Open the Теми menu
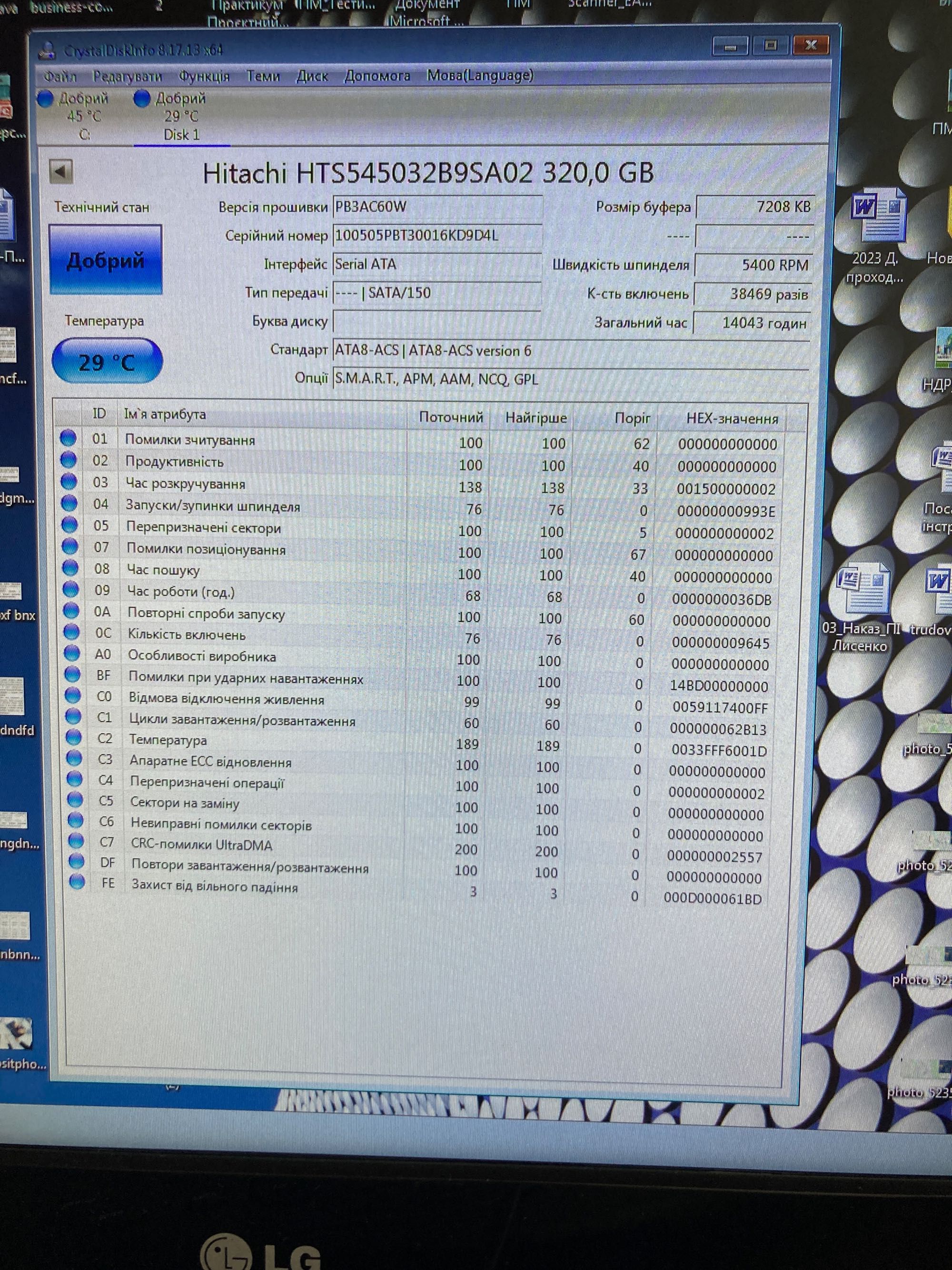This screenshot has width=952, height=1270. [x=263, y=76]
